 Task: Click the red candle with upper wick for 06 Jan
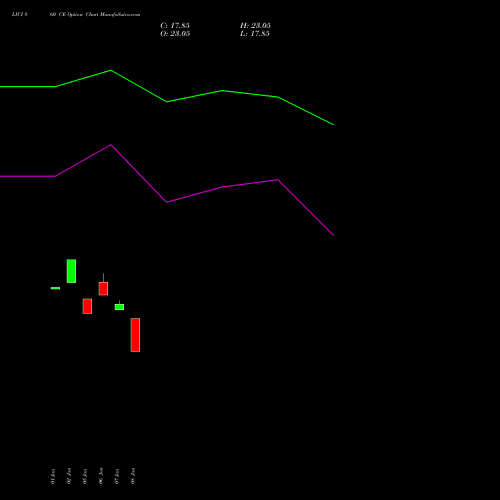(103, 288)
